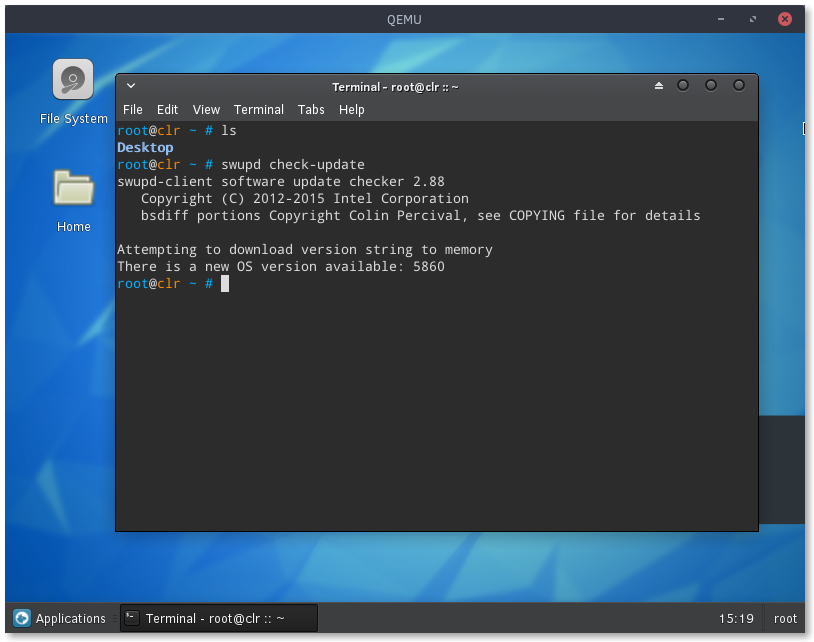Click the terminal icon in taskbar entry
Screen dimensions: 814x642
tap(132, 618)
